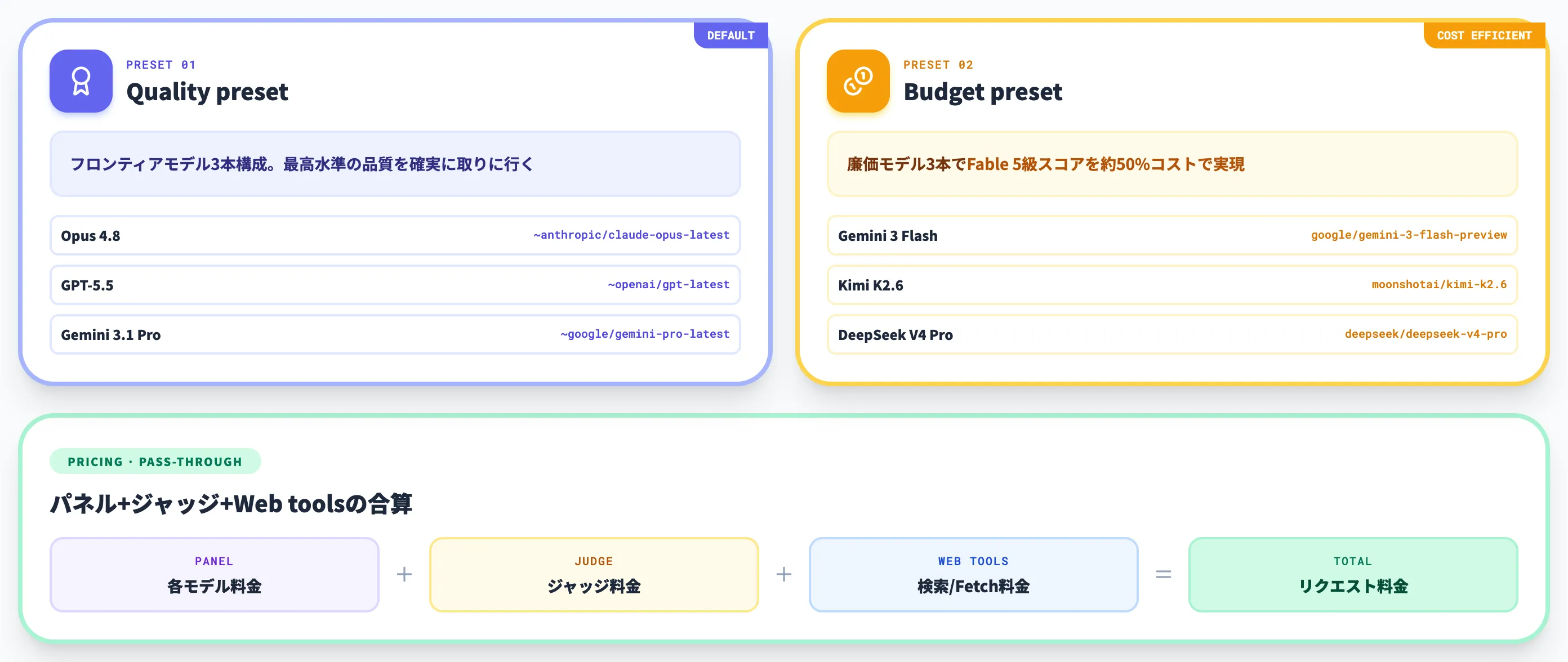This screenshot has width=1568, height=662.
Task: Click the plus sign between PANEL and JUDGE
Action: tap(404, 574)
